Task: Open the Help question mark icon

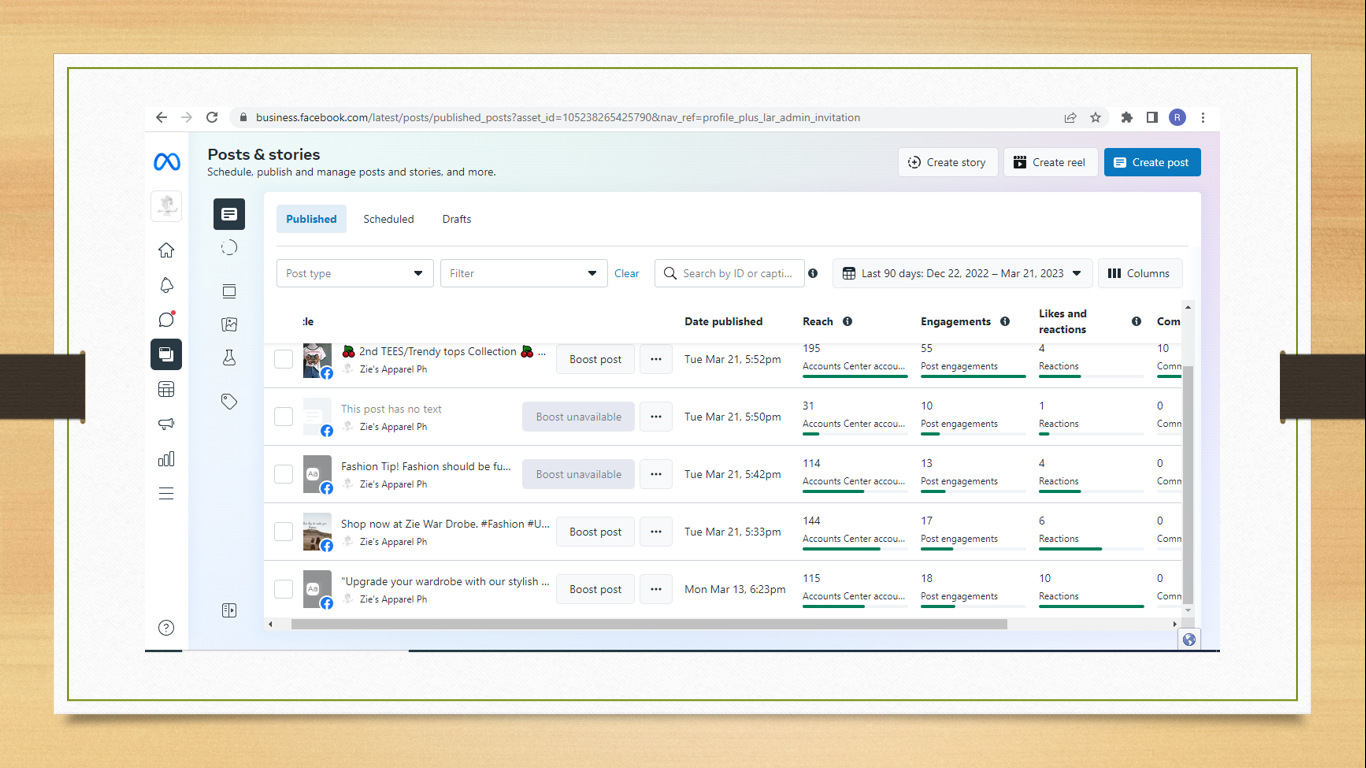Action: click(x=166, y=628)
